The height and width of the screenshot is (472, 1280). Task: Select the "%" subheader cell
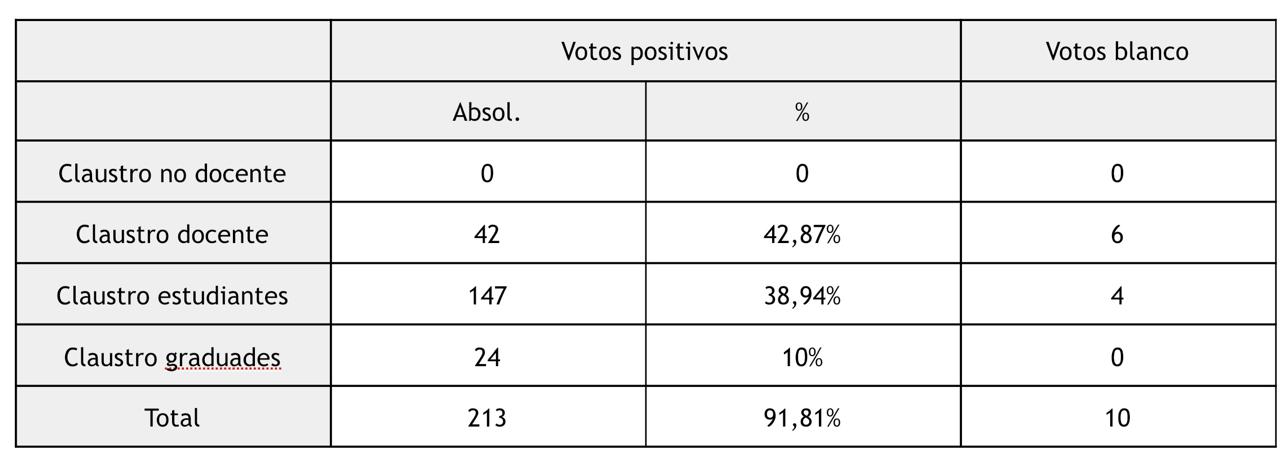pyautogui.click(x=802, y=112)
